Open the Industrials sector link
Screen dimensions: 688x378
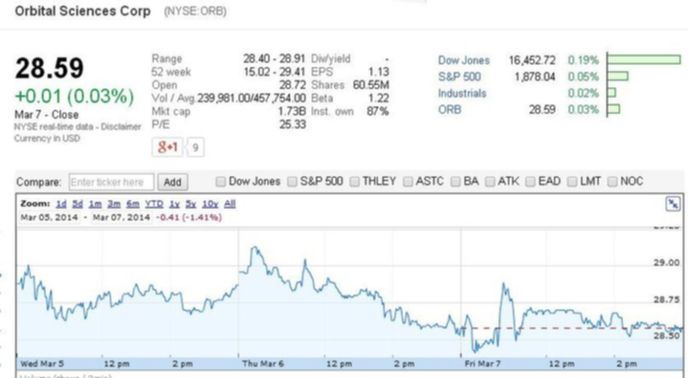click(x=462, y=94)
